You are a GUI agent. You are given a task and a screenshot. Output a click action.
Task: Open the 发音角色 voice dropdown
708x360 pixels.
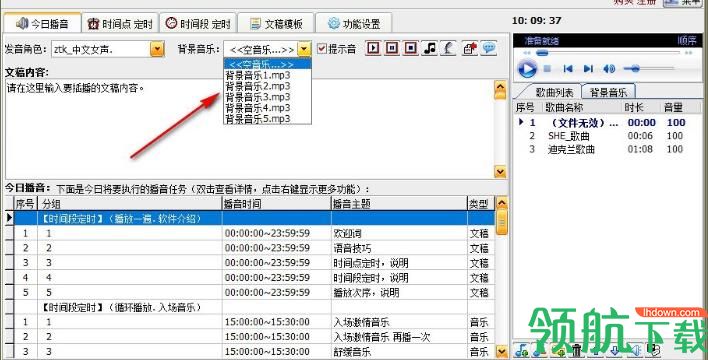click(x=157, y=49)
